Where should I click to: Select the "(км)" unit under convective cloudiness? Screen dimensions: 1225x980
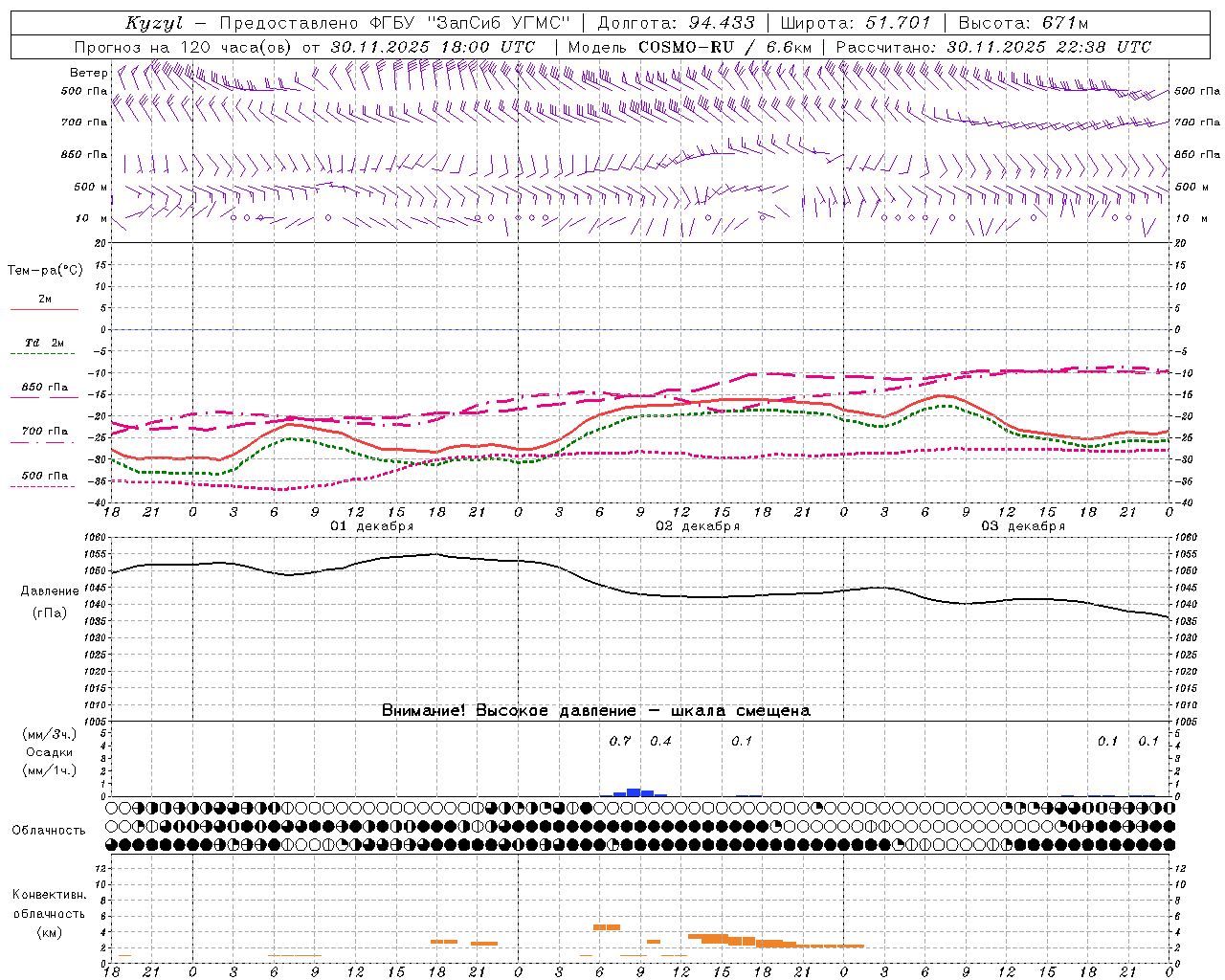coord(50,932)
